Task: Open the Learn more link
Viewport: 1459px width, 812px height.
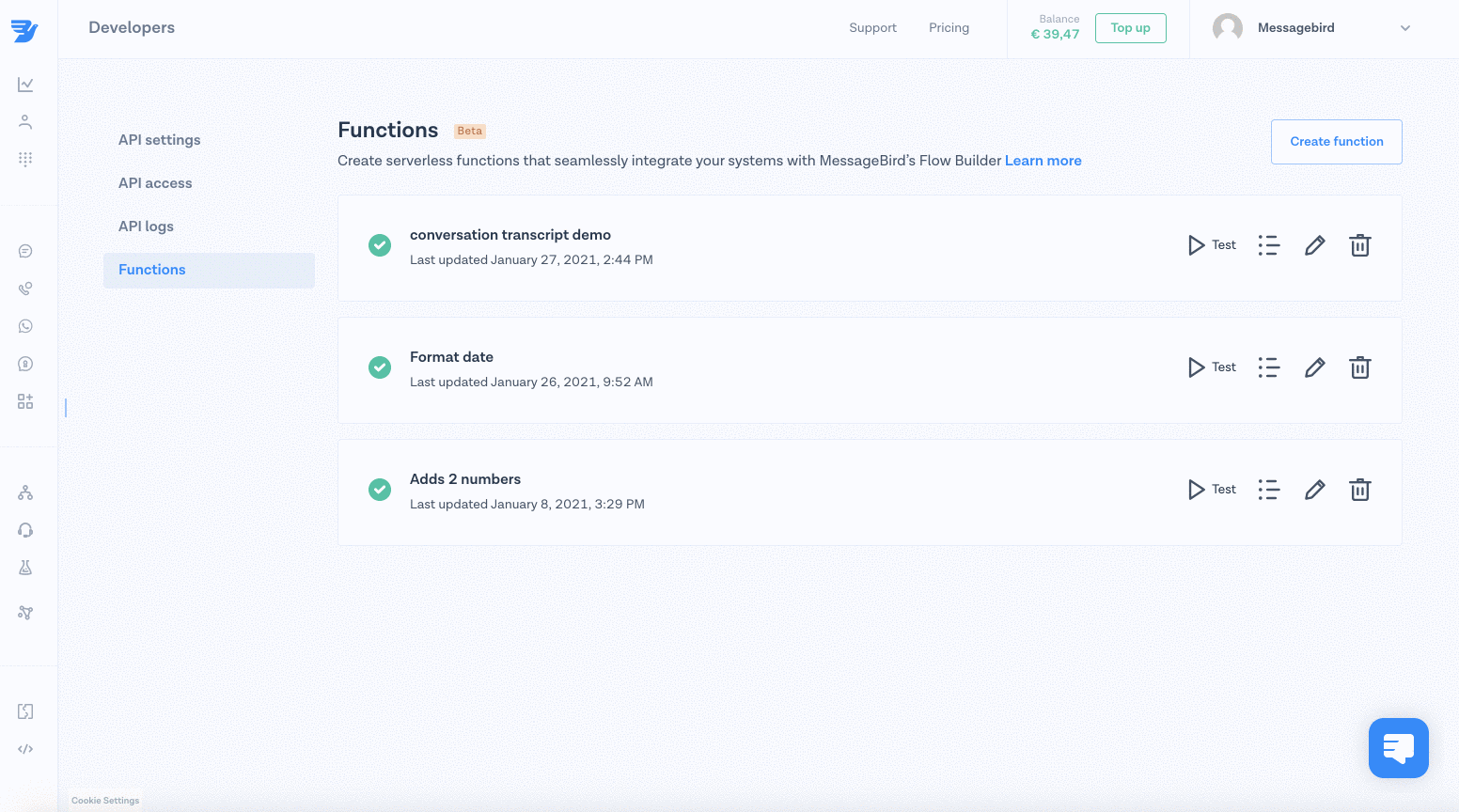Action: (x=1043, y=161)
